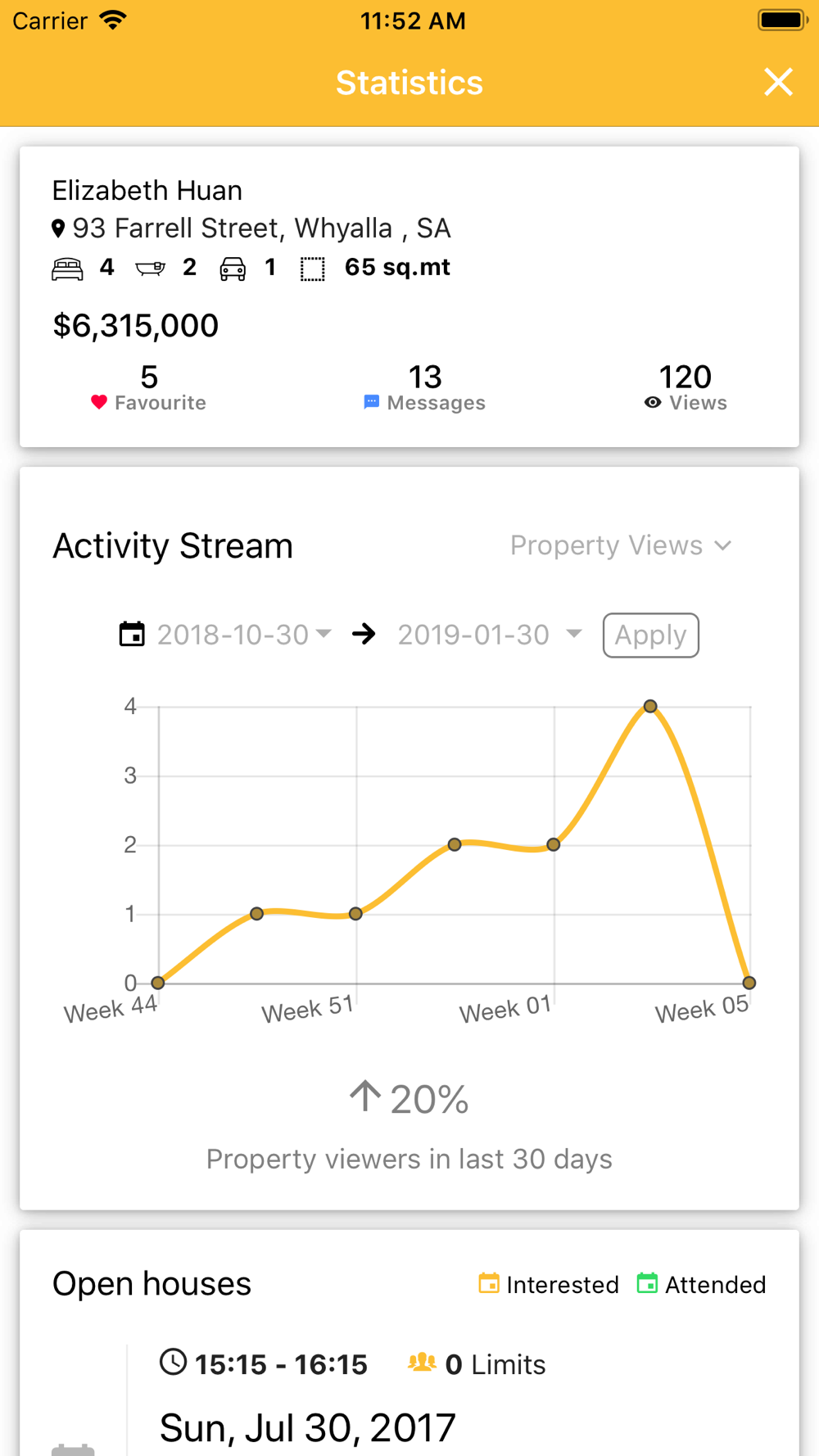819x1456 pixels.
Task: Tap the red heart Favourite icon
Action: (x=99, y=402)
